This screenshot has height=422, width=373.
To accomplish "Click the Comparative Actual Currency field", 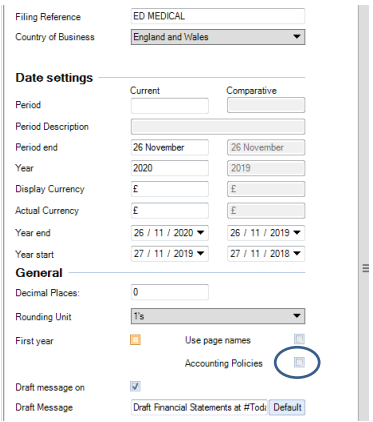I will tap(266, 211).
